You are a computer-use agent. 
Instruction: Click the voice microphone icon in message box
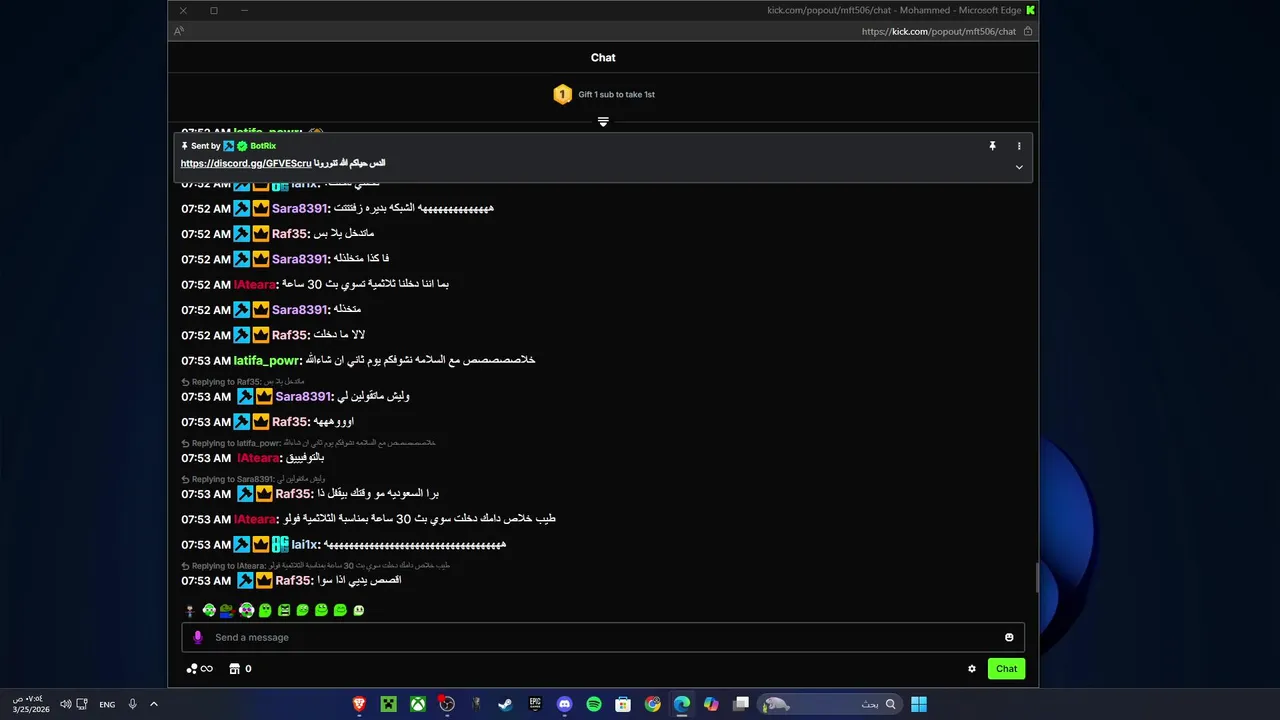(197, 637)
